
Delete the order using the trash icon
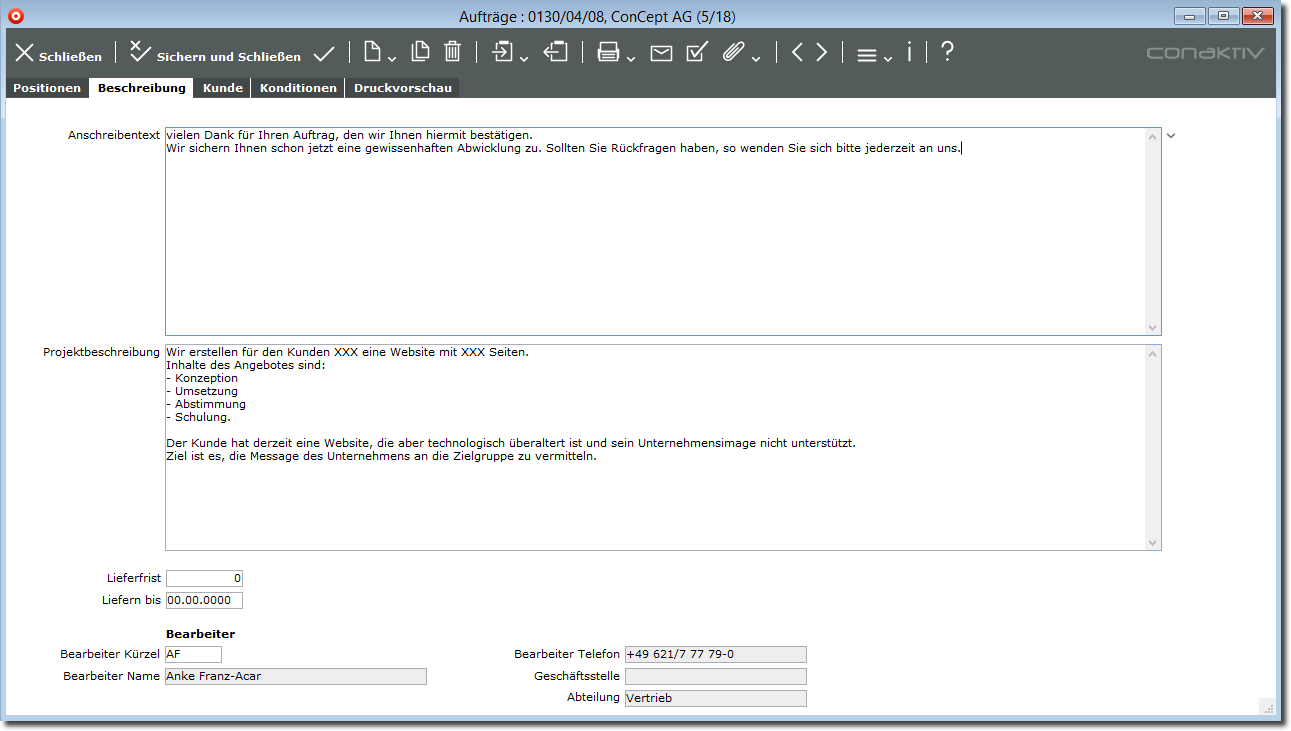click(453, 52)
